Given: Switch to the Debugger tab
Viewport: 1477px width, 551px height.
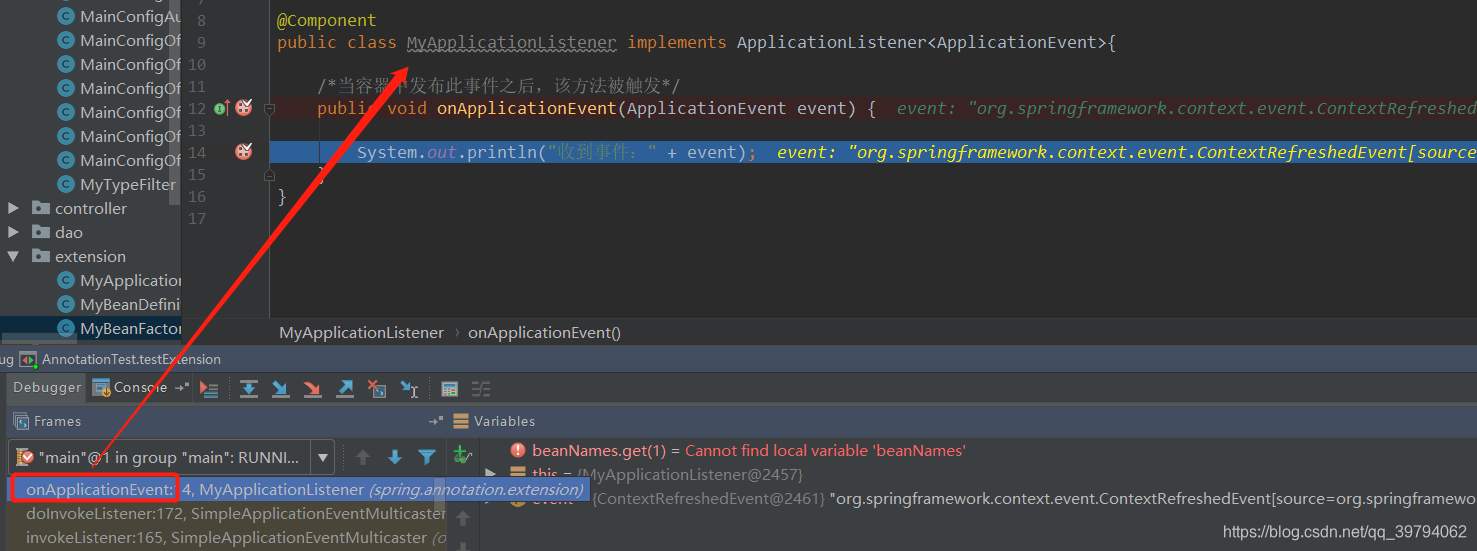Looking at the screenshot, I should pos(47,387).
